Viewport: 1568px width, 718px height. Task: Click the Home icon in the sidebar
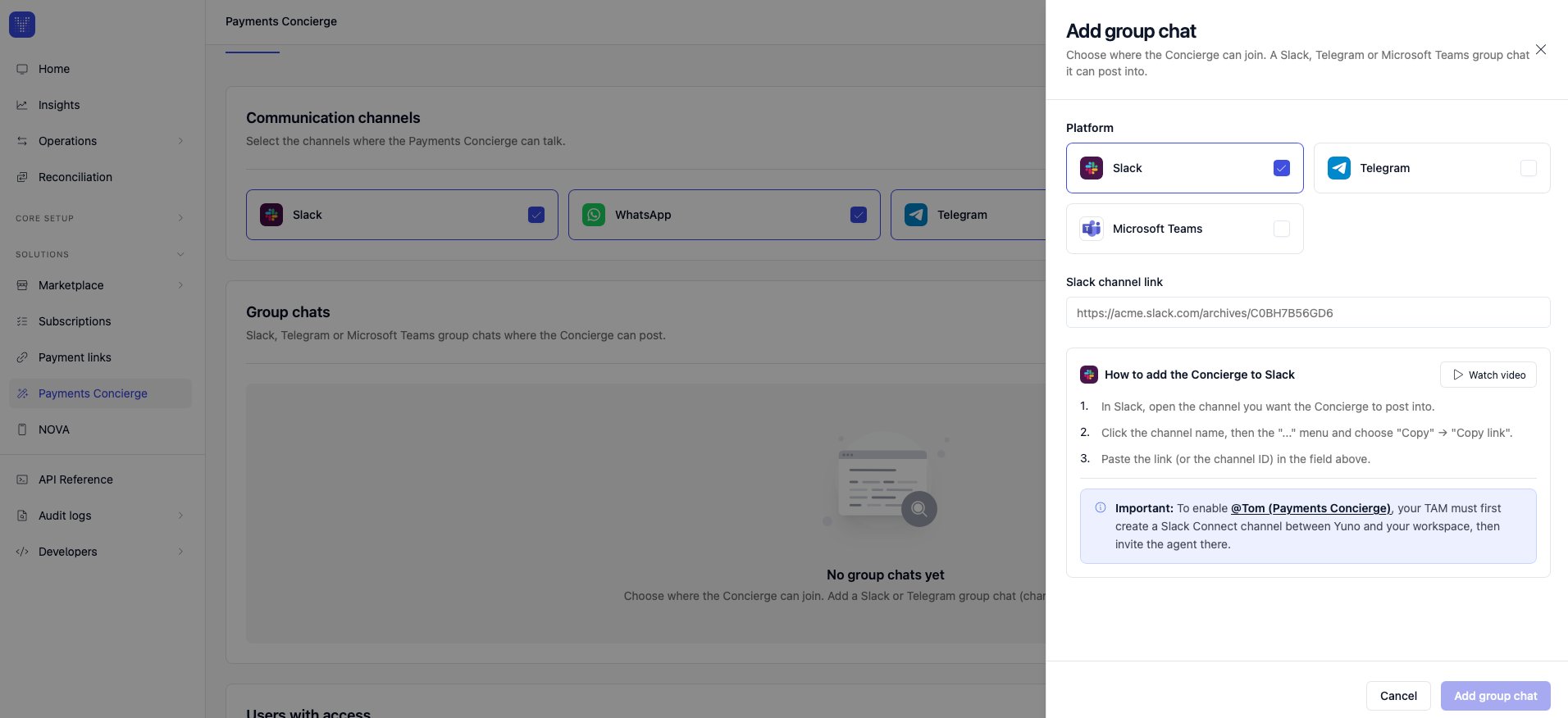(22, 69)
